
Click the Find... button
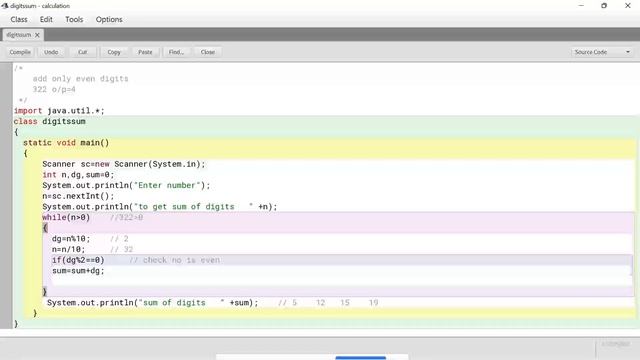tap(176, 52)
